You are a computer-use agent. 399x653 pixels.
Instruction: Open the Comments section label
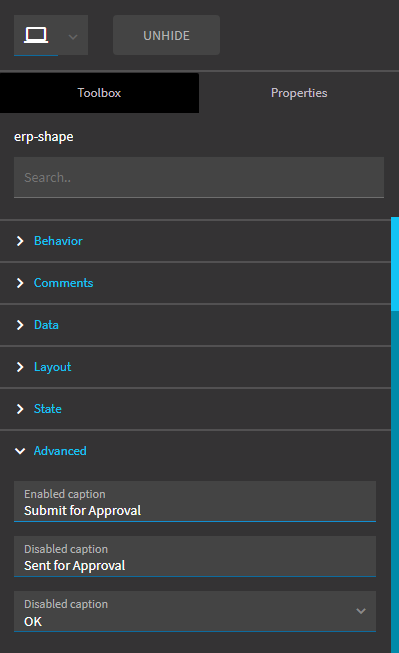(x=63, y=283)
